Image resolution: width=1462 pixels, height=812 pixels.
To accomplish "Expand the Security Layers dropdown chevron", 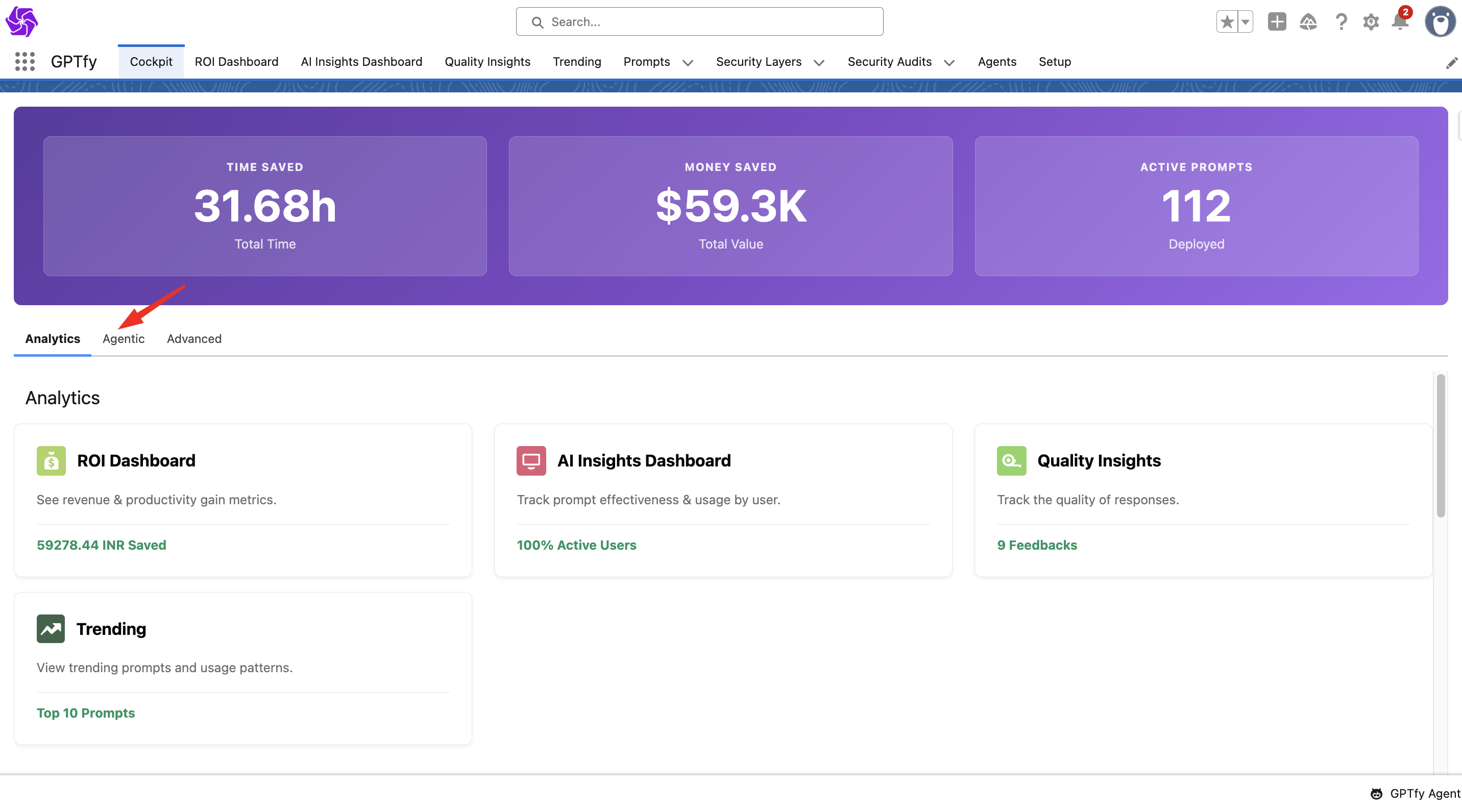I will point(819,62).
